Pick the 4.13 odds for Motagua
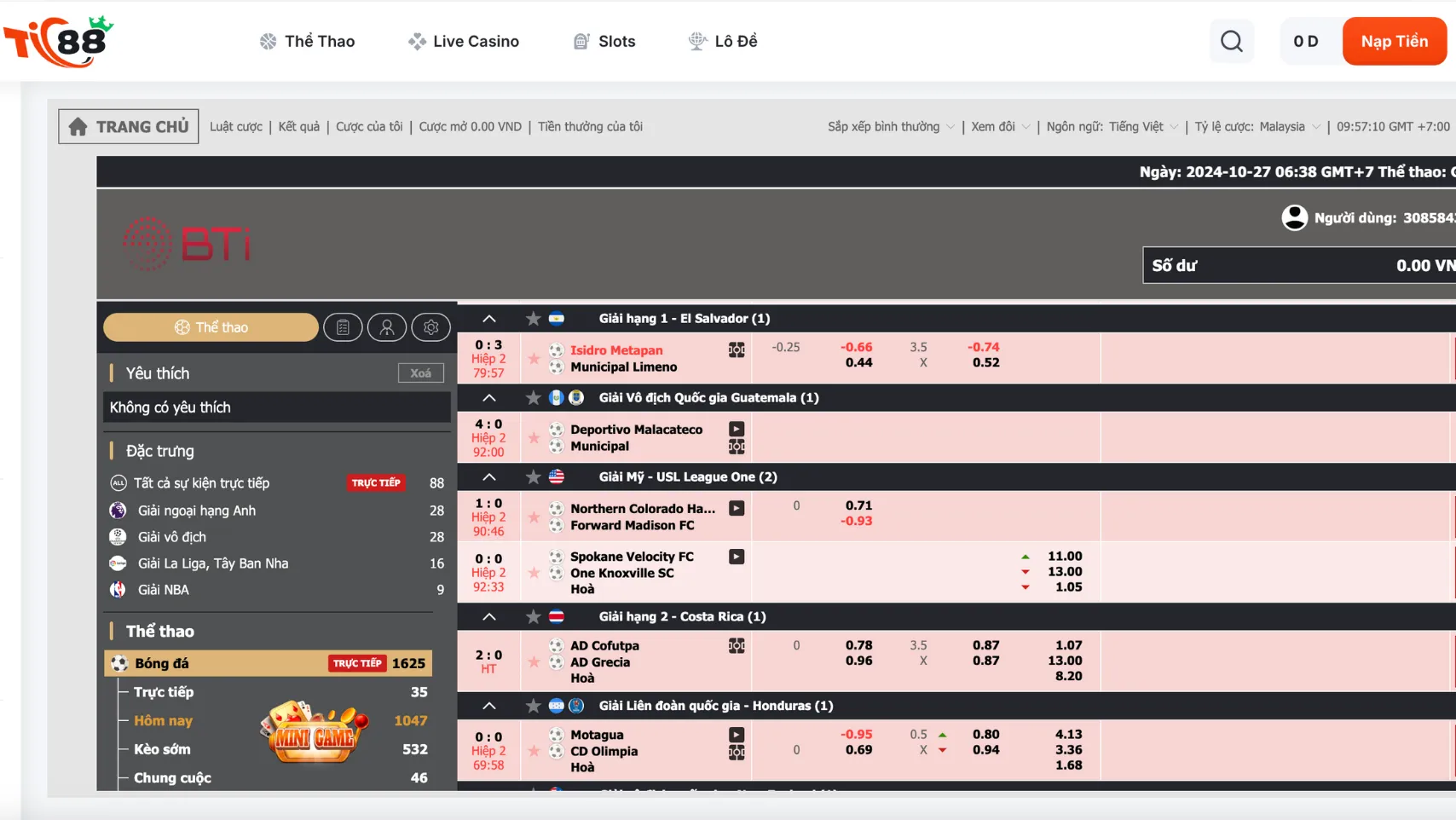Image resolution: width=1456 pixels, height=820 pixels. click(x=1068, y=735)
